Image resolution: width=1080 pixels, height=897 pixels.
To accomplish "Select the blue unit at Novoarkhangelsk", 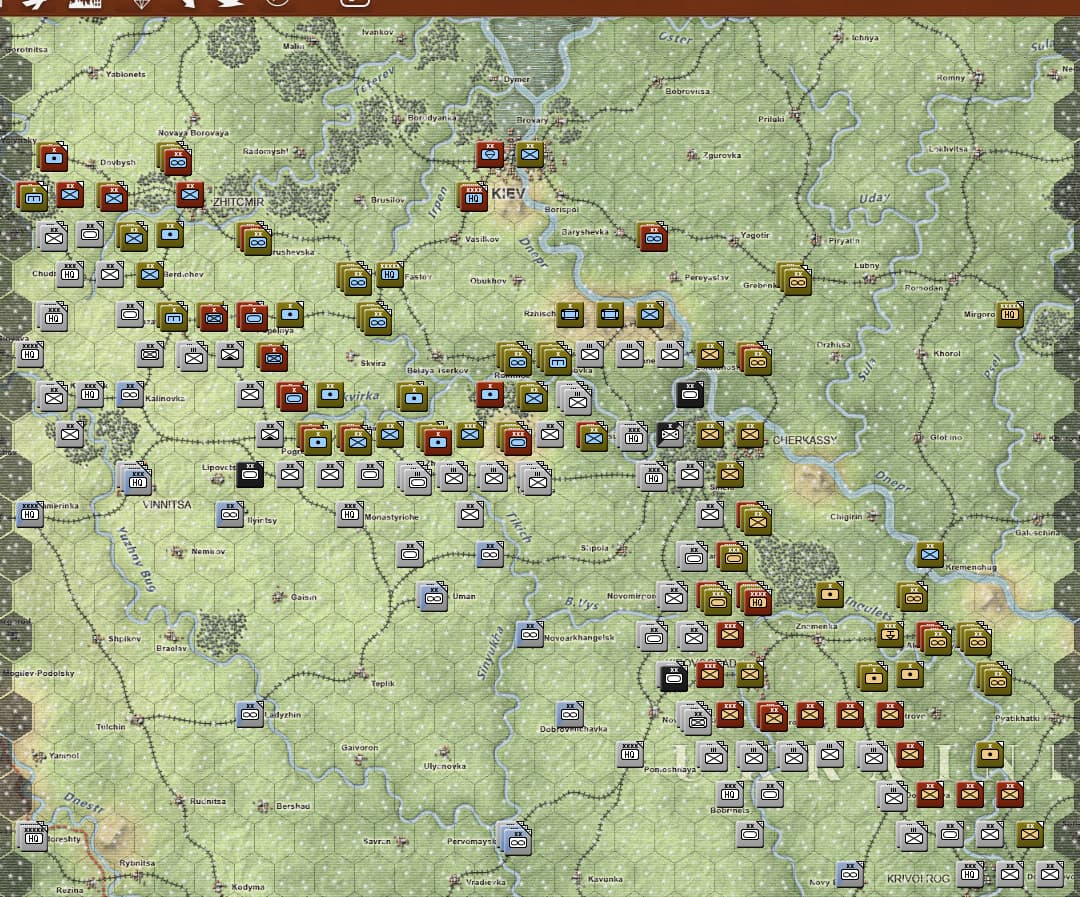I will [530, 634].
